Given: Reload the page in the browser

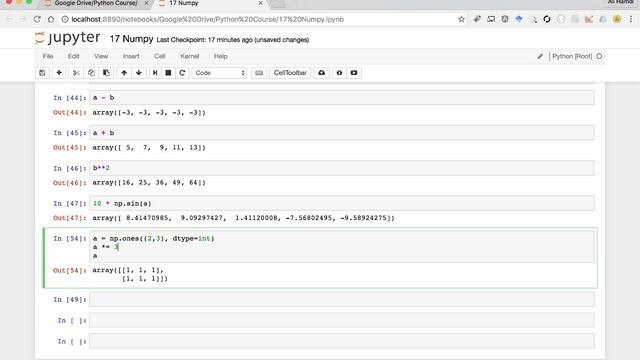Looking at the screenshot, I should pyautogui.click(x=37, y=19).
